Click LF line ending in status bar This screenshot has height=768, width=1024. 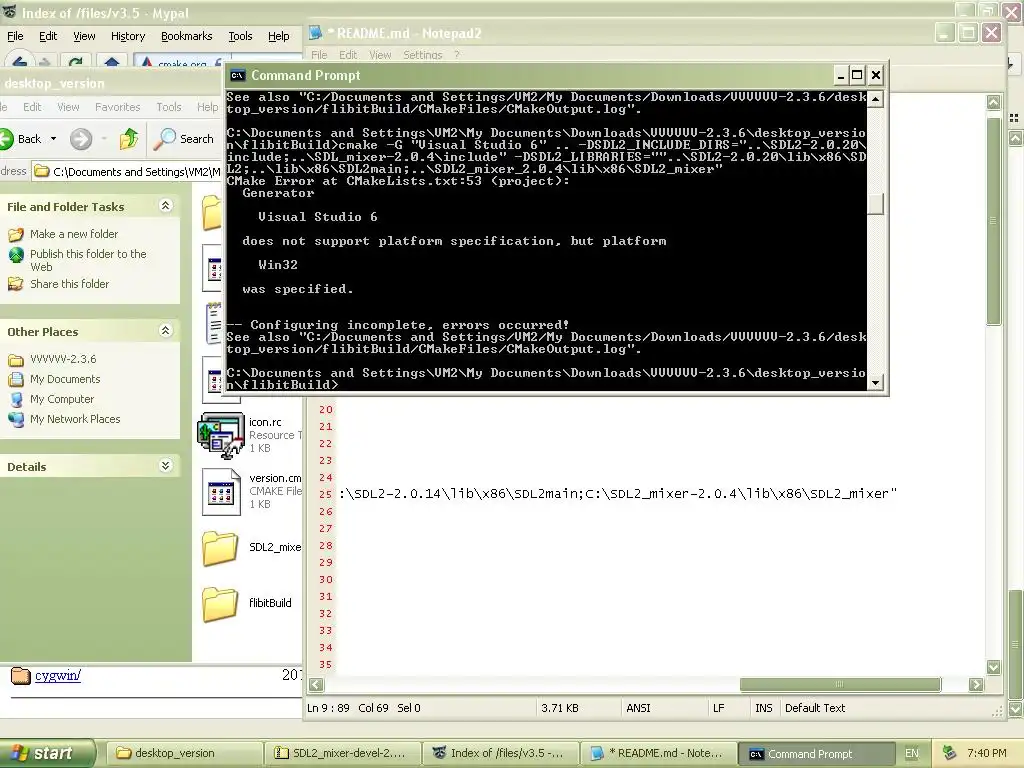click(x=718, y=708)
